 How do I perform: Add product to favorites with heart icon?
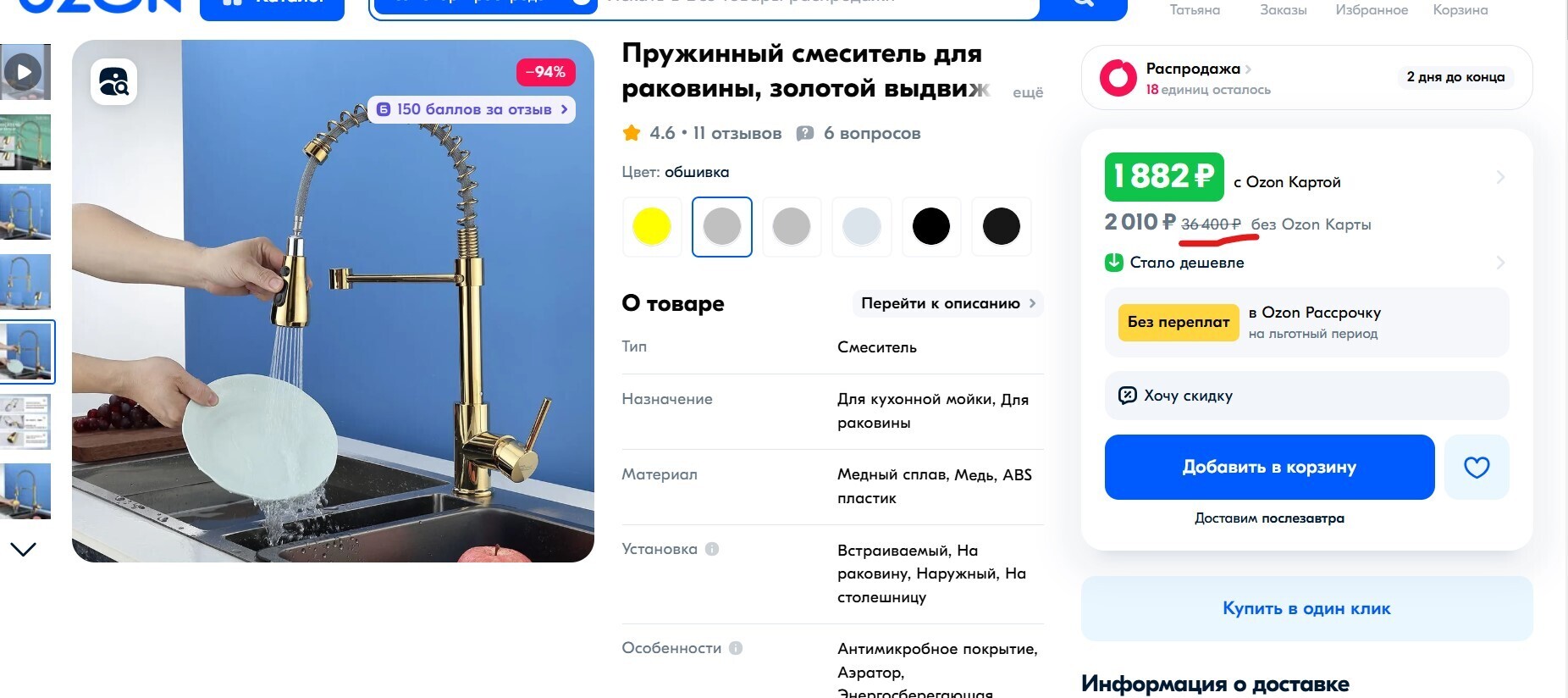pos(1477,467)
